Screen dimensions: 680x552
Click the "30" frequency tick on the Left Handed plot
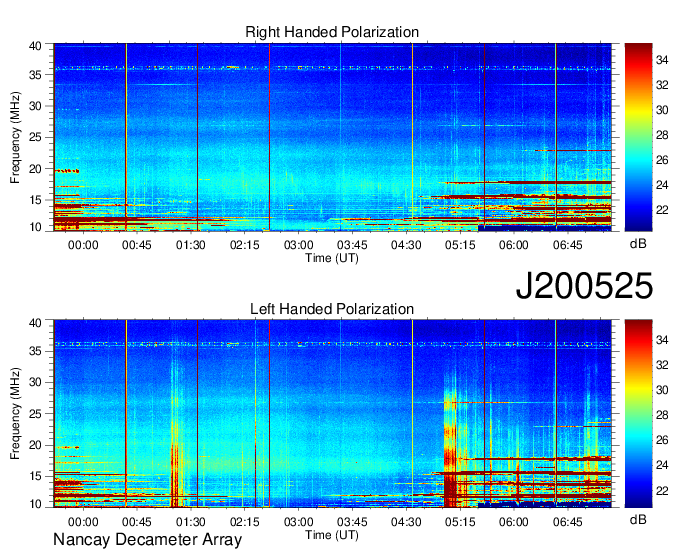coord(35,382)
